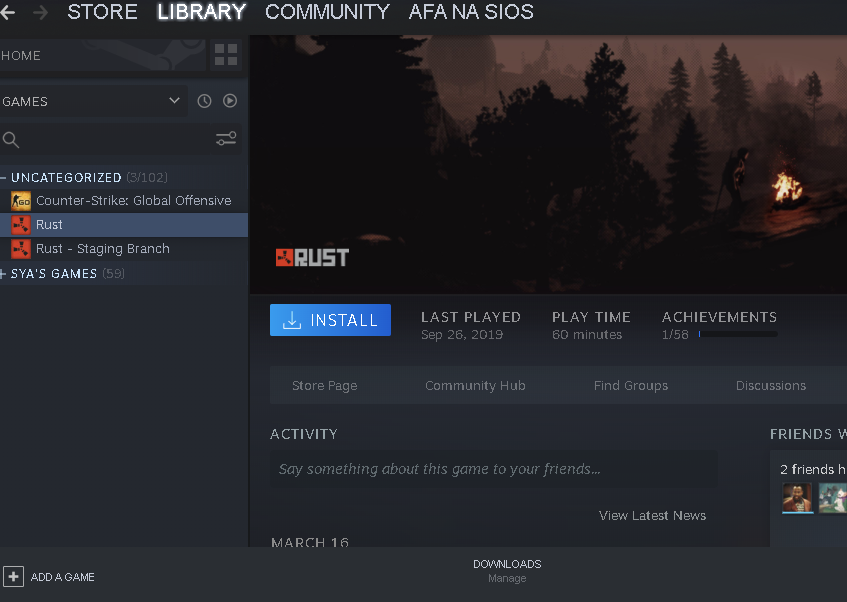Select Rust - Staging Branch

pos(124,249)
